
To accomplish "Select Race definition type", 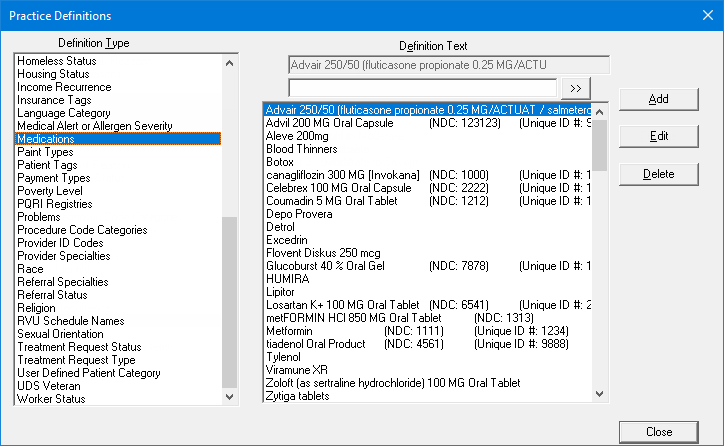I will [118, 269].
